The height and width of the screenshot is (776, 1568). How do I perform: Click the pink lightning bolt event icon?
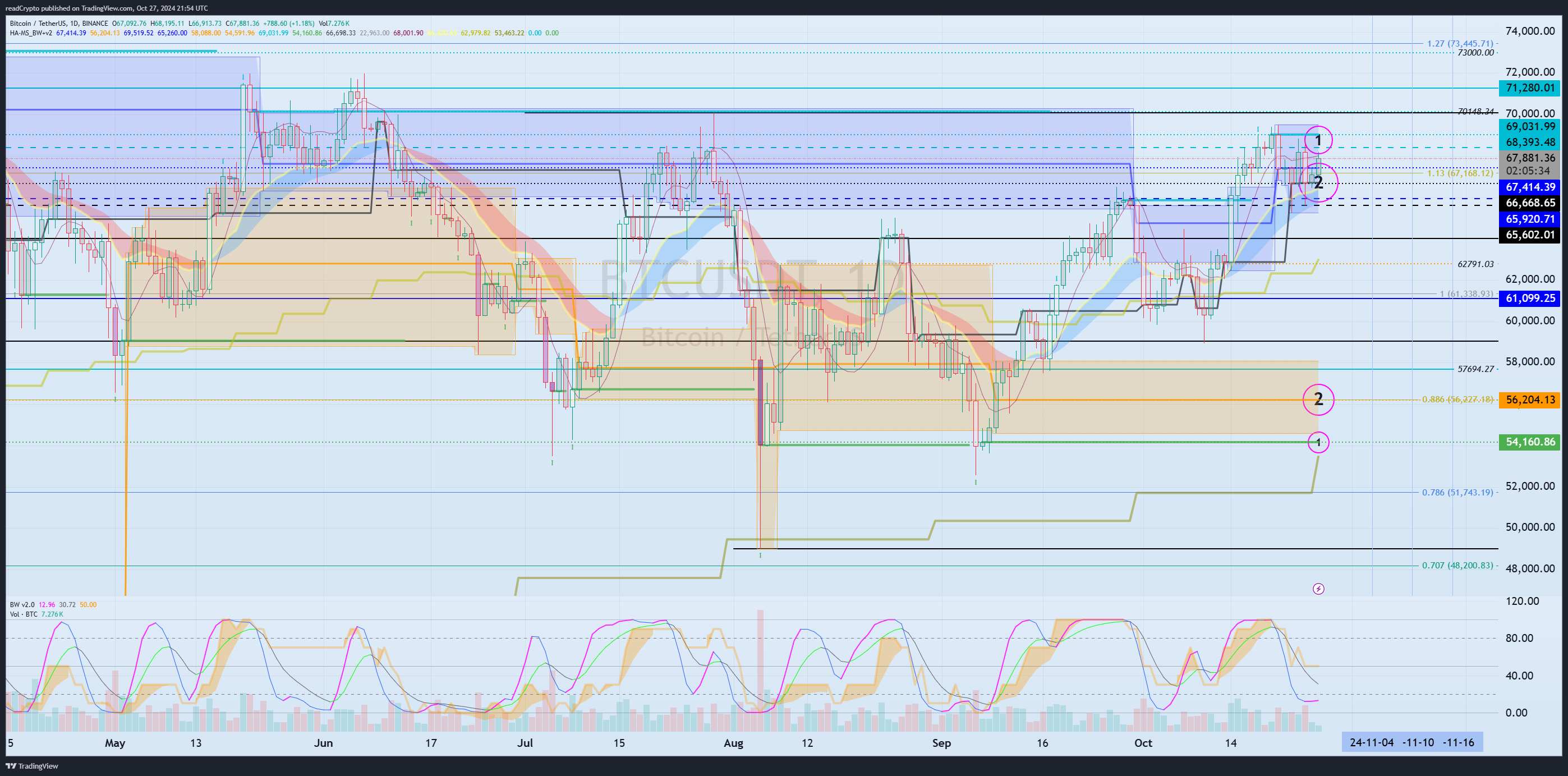(1318, 589)
